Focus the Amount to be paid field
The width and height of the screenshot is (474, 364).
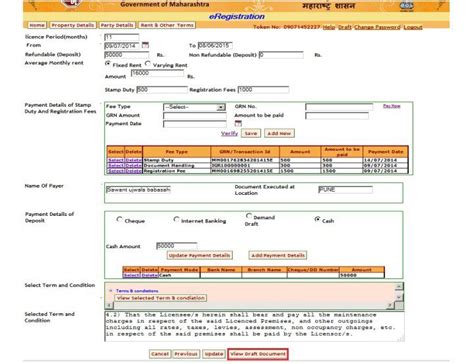[337, 116]
